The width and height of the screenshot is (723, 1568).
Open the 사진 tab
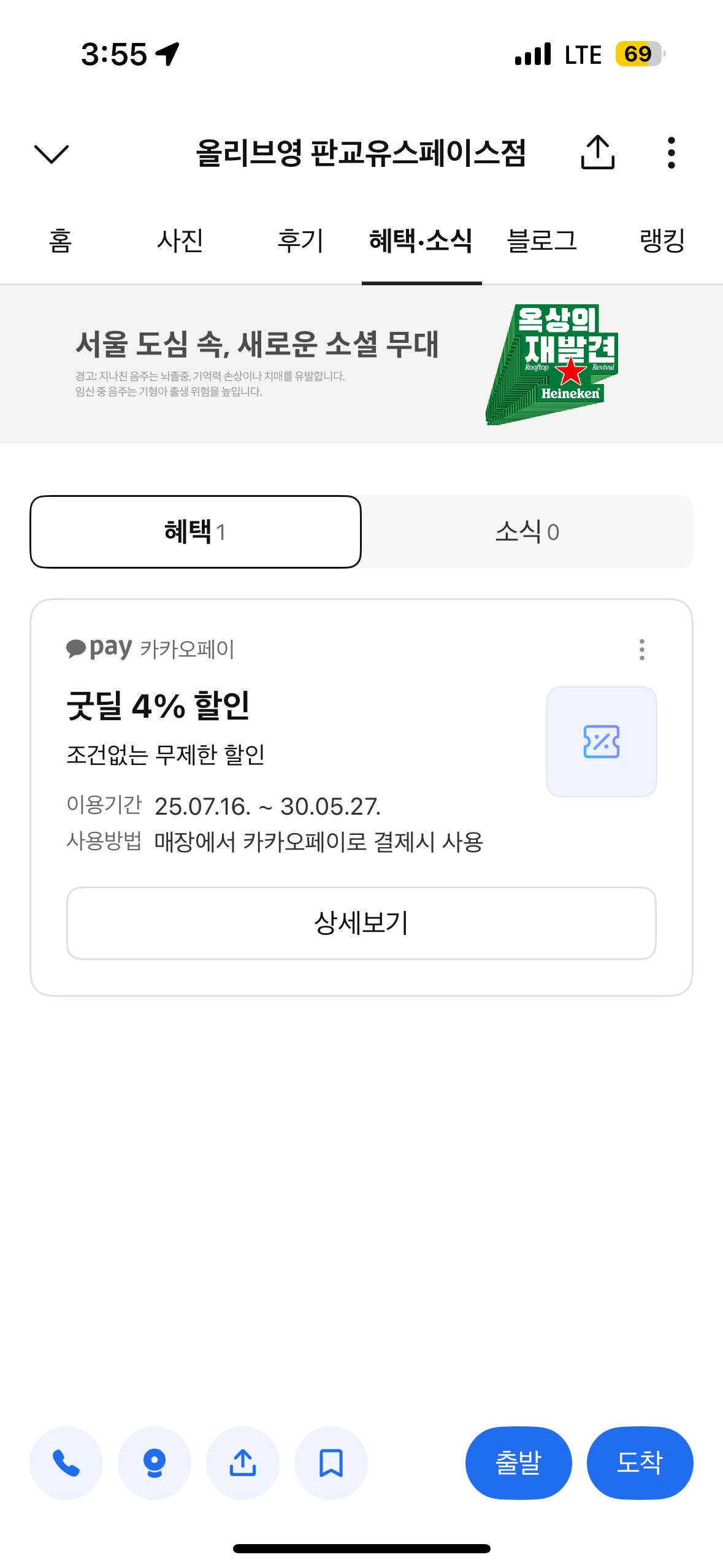coord(180,240)
